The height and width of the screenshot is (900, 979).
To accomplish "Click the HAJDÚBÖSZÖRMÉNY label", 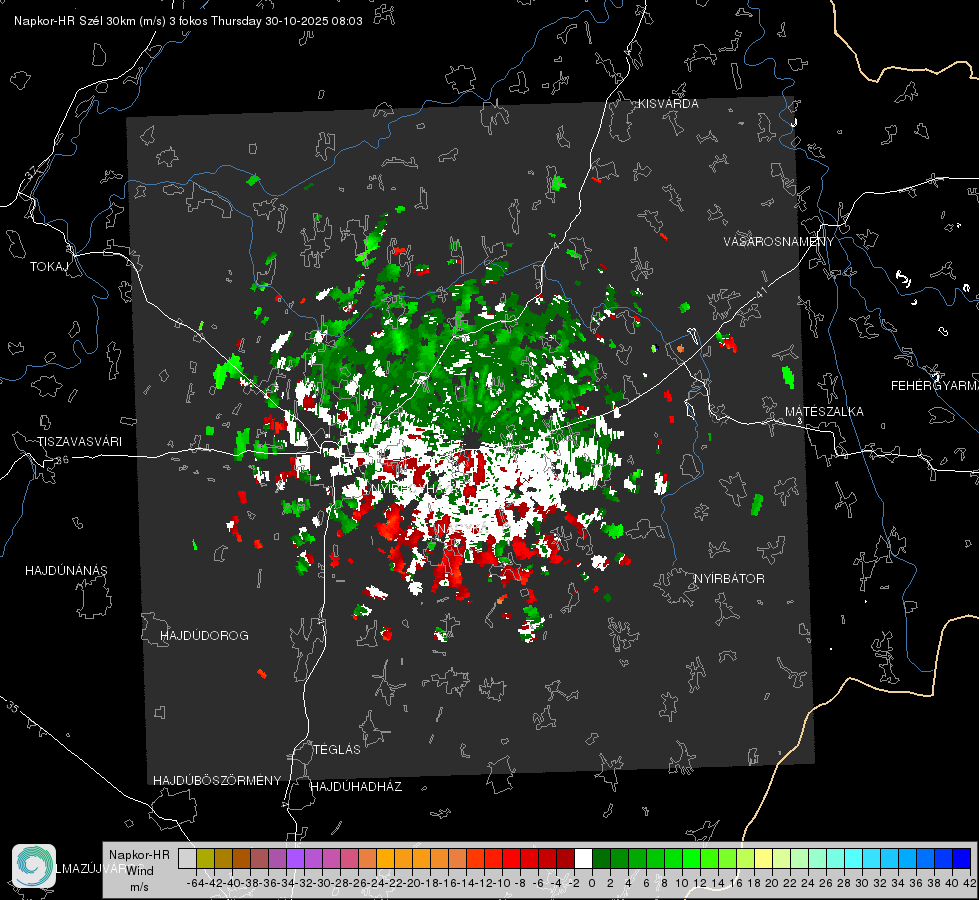I will point(217,781).
